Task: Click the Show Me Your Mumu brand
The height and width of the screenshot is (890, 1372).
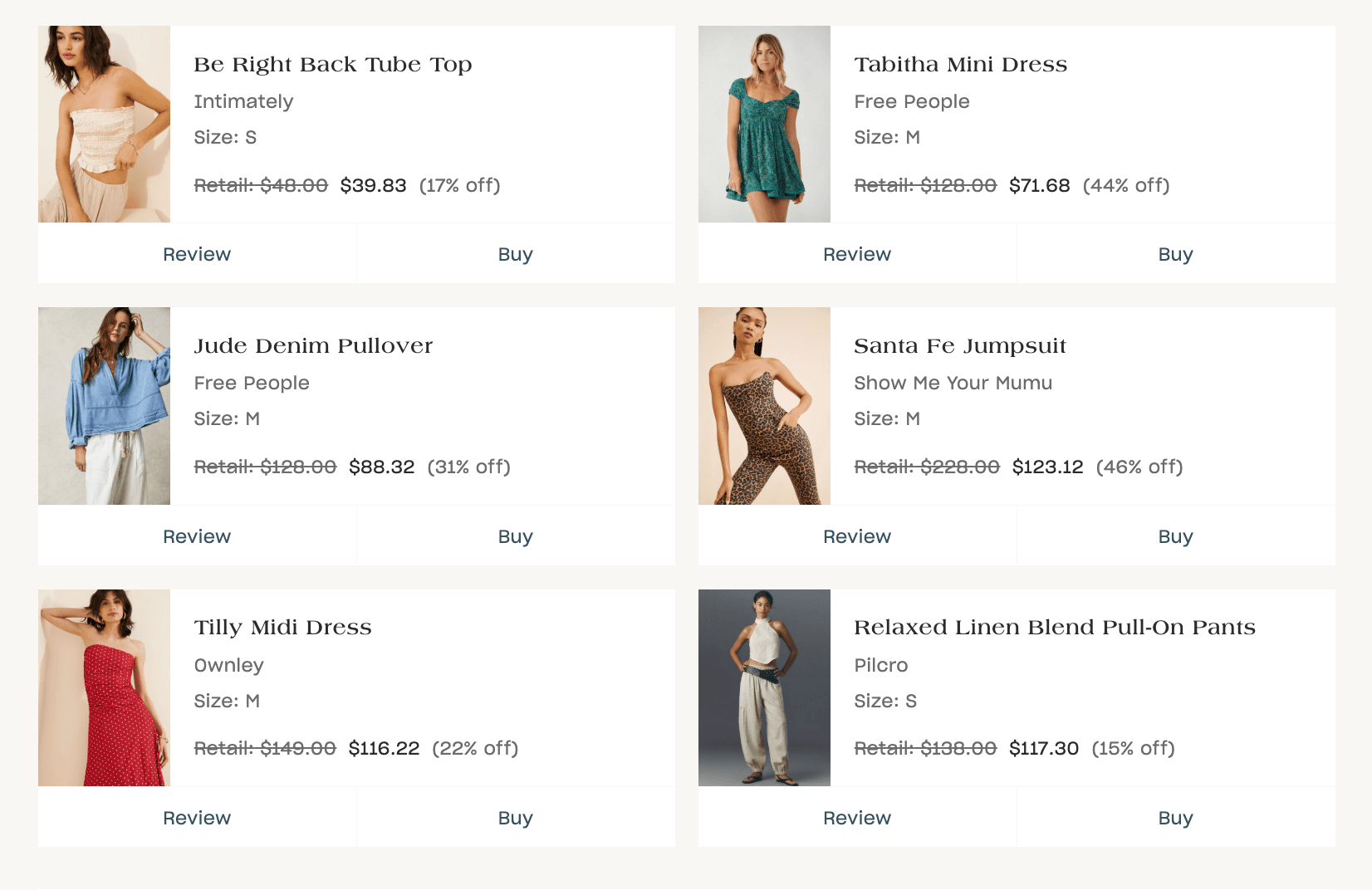Action: 953,383
